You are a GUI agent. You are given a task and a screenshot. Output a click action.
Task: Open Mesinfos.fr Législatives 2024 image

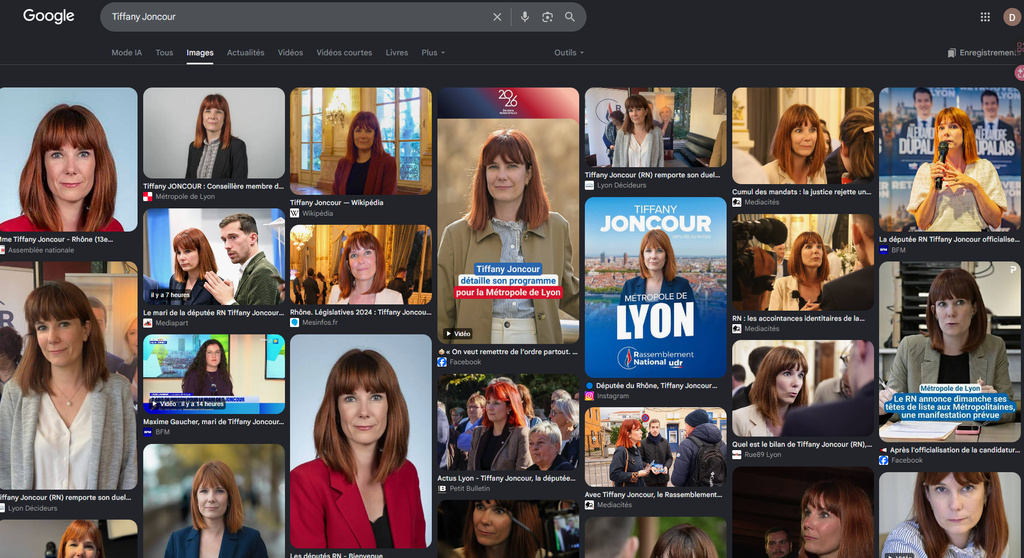(360, 265)
